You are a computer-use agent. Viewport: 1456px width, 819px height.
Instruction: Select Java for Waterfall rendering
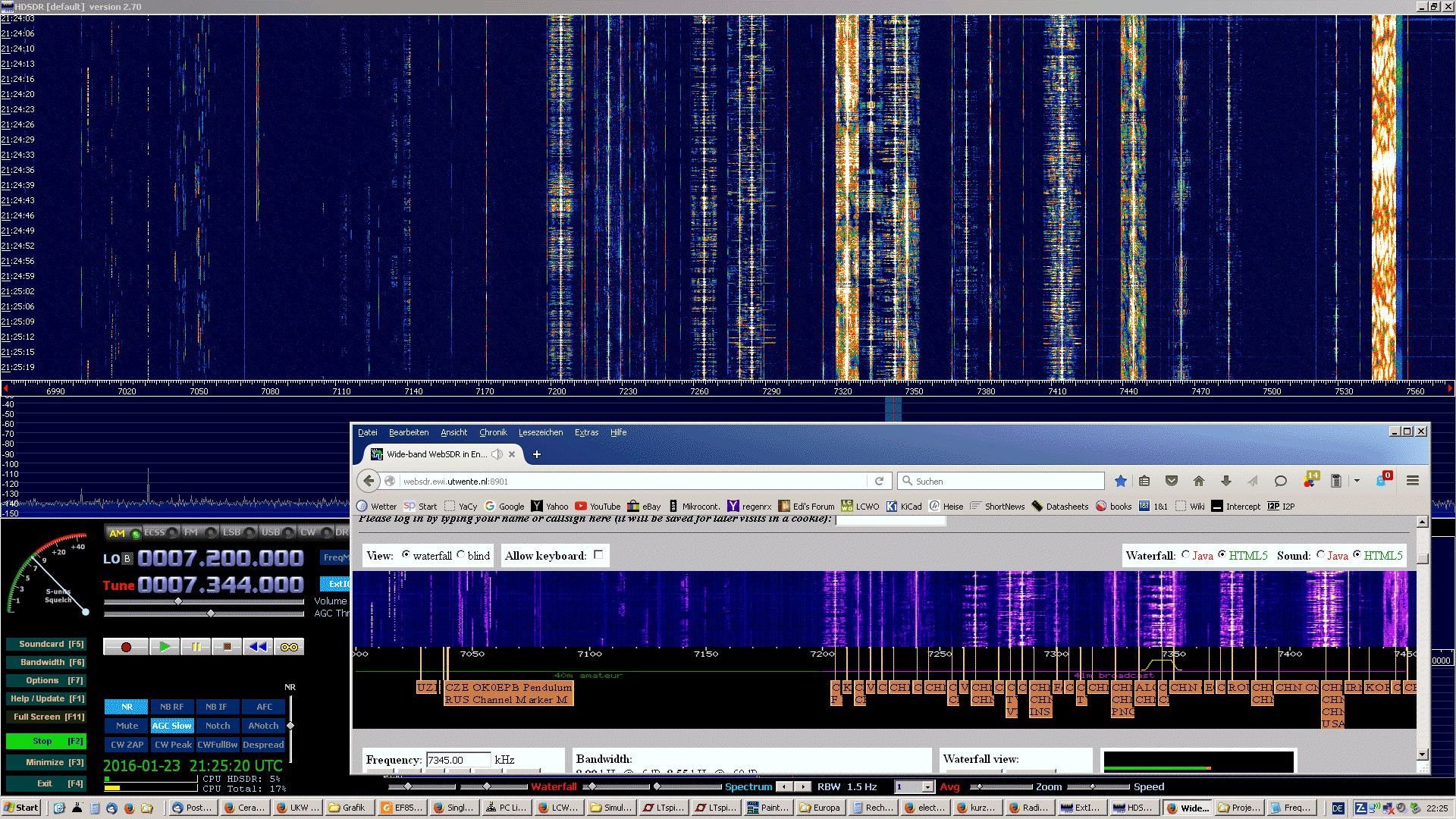pos(1185,555)
